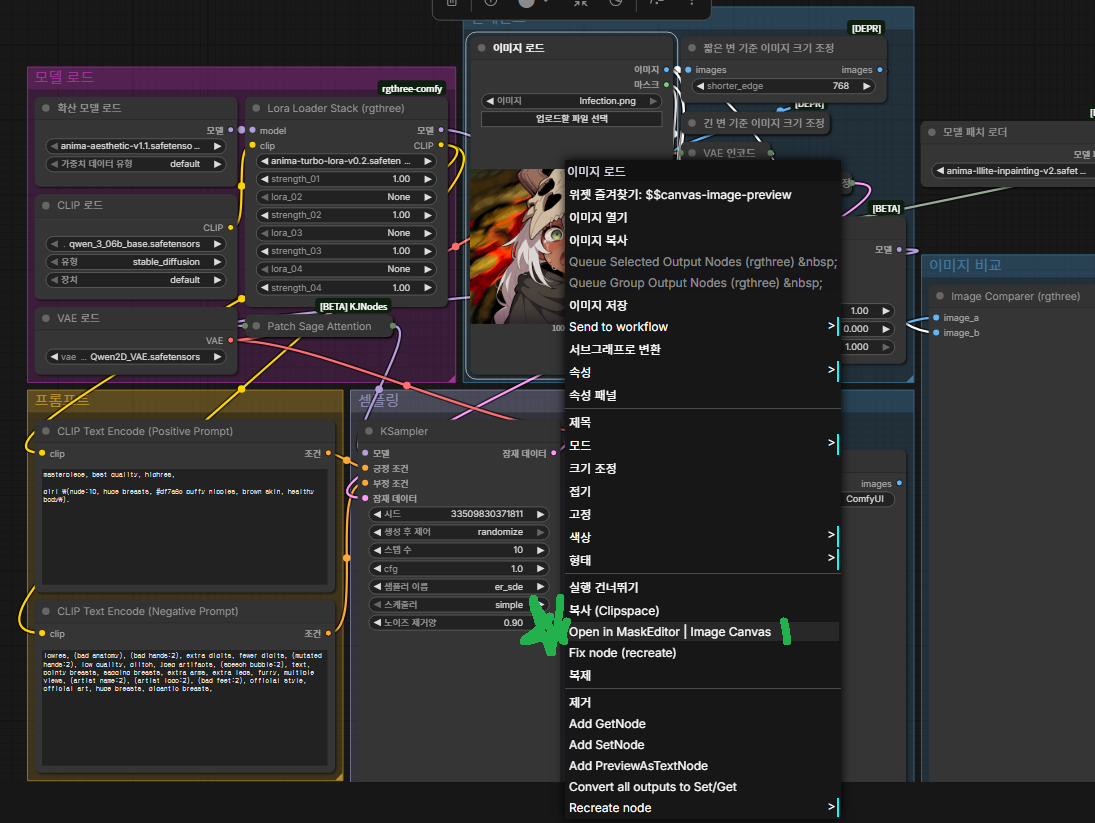Screen dimensions: 1095x823
Task: Click the 업로드할 파일 선택 upload button
Action: coord(571,119)
